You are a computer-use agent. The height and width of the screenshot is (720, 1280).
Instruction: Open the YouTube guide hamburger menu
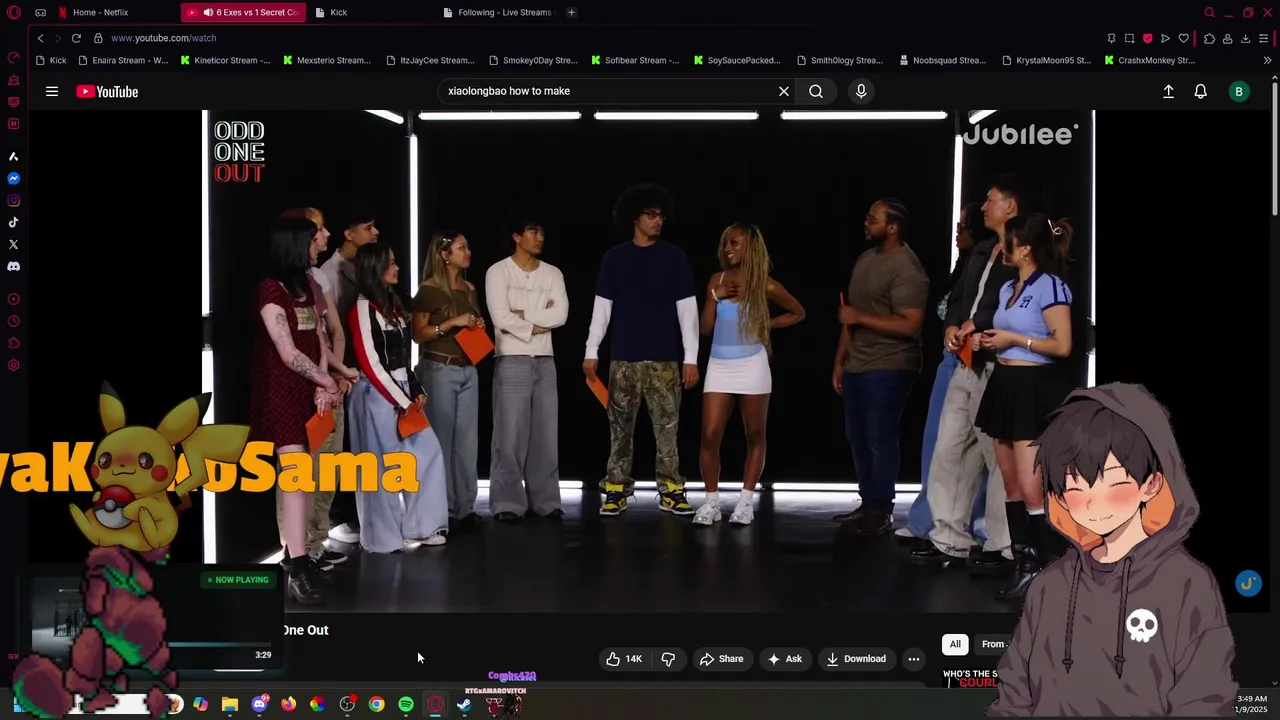tap(52, 91)
